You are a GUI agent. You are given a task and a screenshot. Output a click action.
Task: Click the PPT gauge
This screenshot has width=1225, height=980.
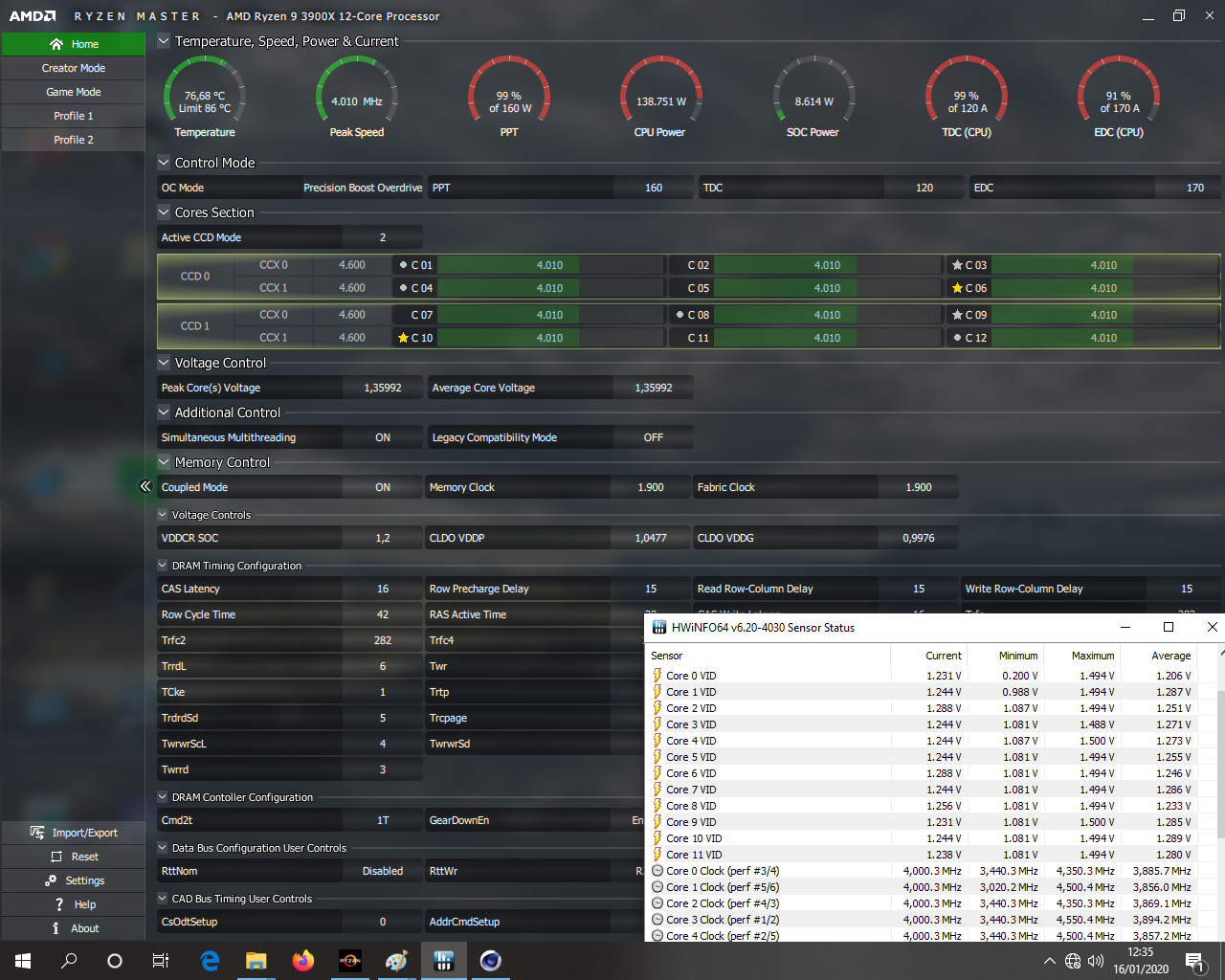pyautogui.click(x=509, y=97)
